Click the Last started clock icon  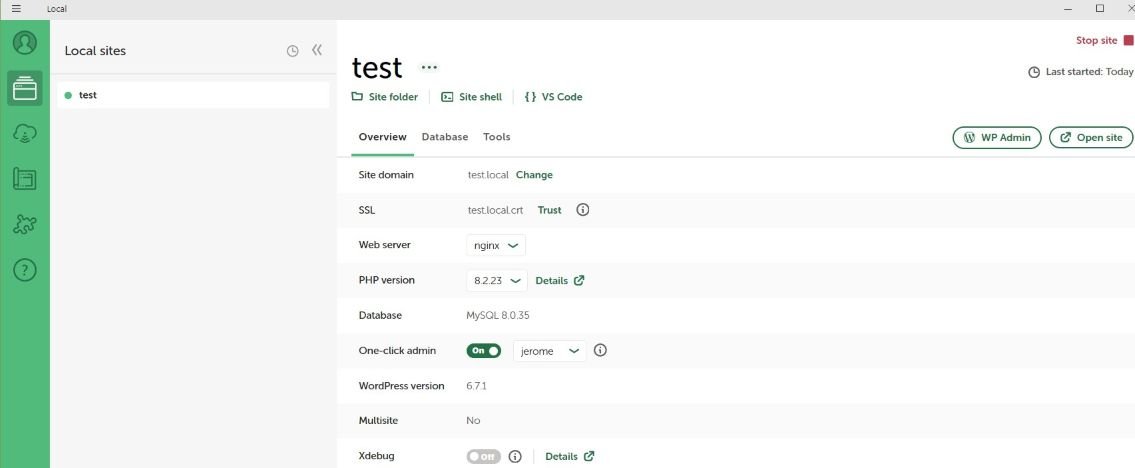pos(1034,72)
